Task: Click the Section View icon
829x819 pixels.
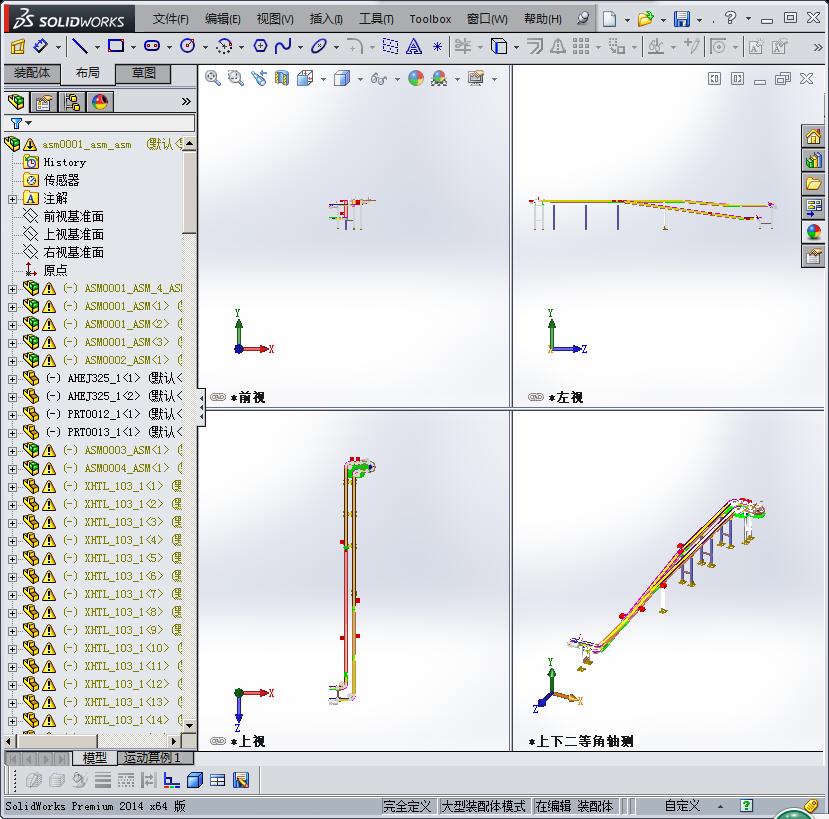Action: click(x=282, y=79)
